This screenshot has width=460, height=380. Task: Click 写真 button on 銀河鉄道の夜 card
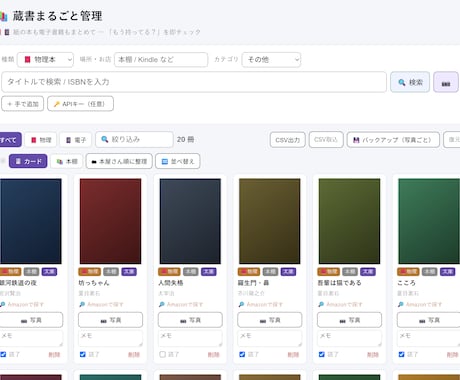31,320
